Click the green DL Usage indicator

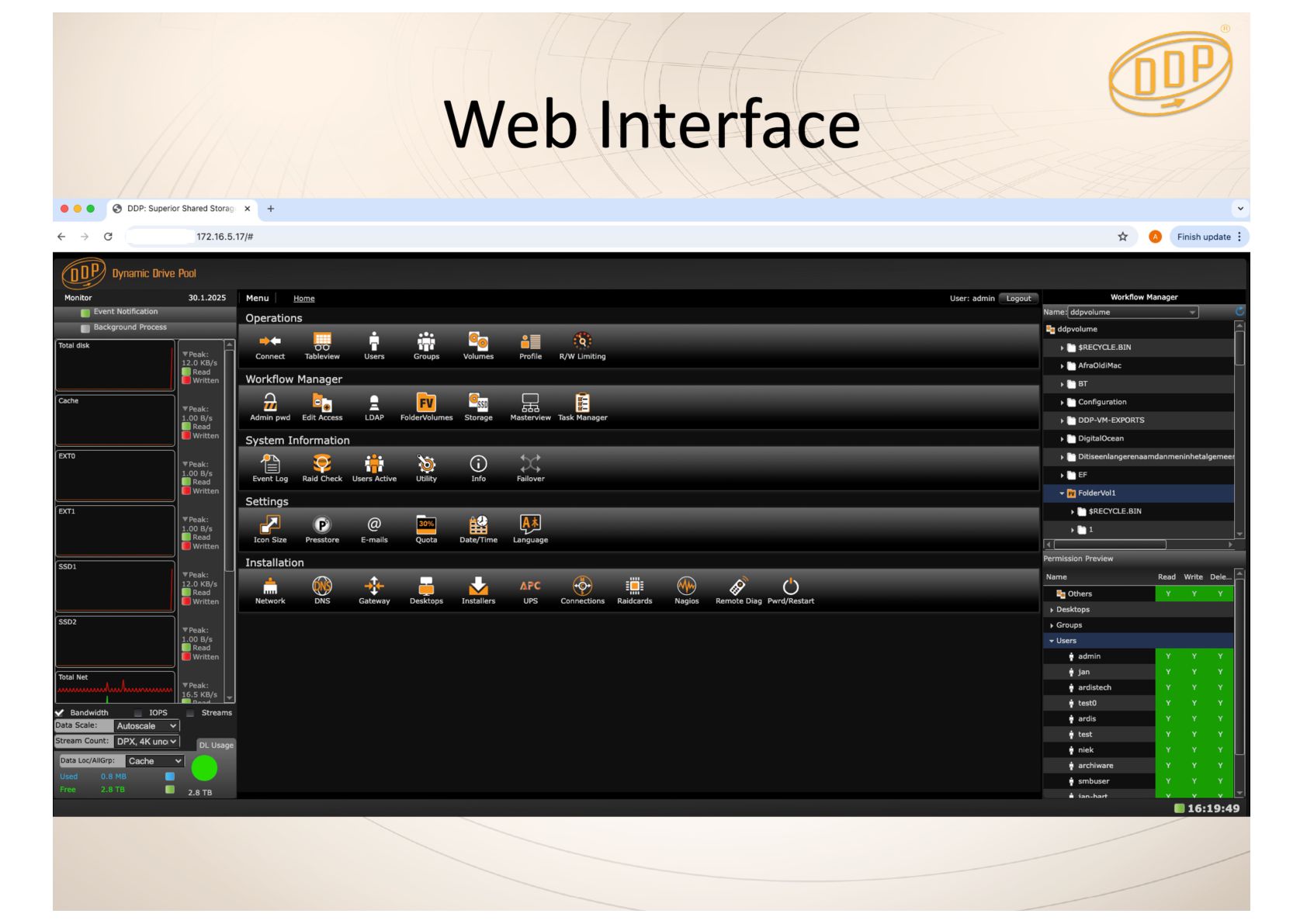click(204, 768)
